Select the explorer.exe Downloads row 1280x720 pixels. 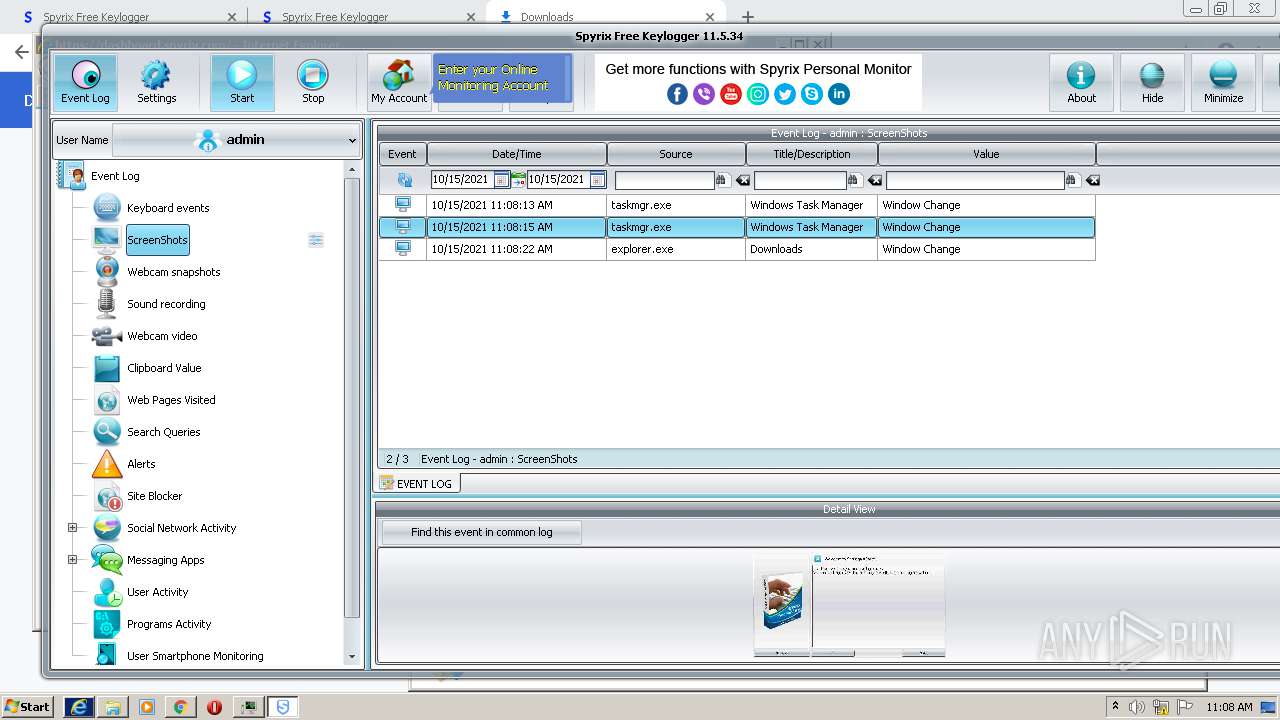point(737,249)
